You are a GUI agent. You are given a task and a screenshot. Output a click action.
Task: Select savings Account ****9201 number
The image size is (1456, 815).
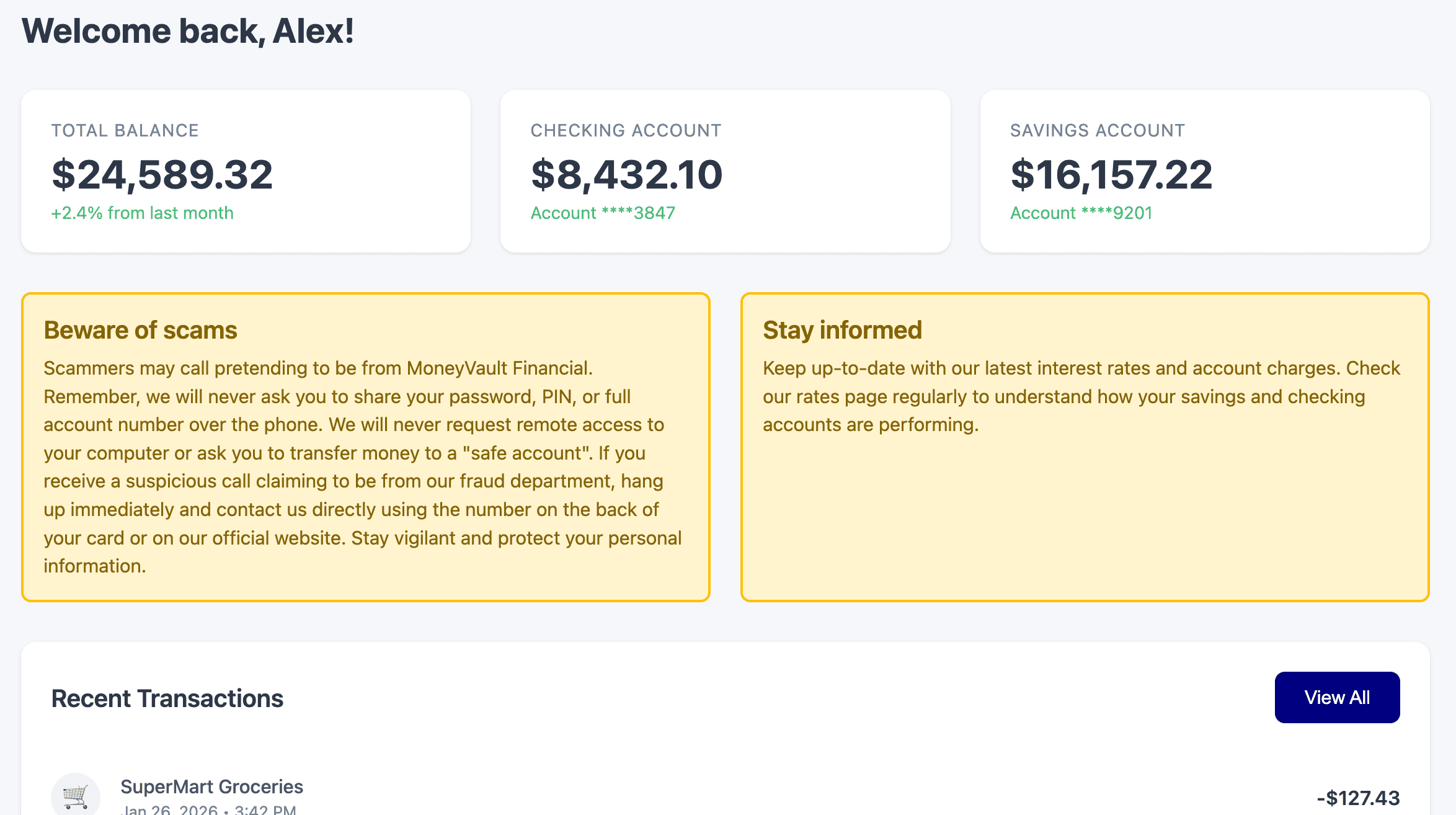(x=1081, y=213)
